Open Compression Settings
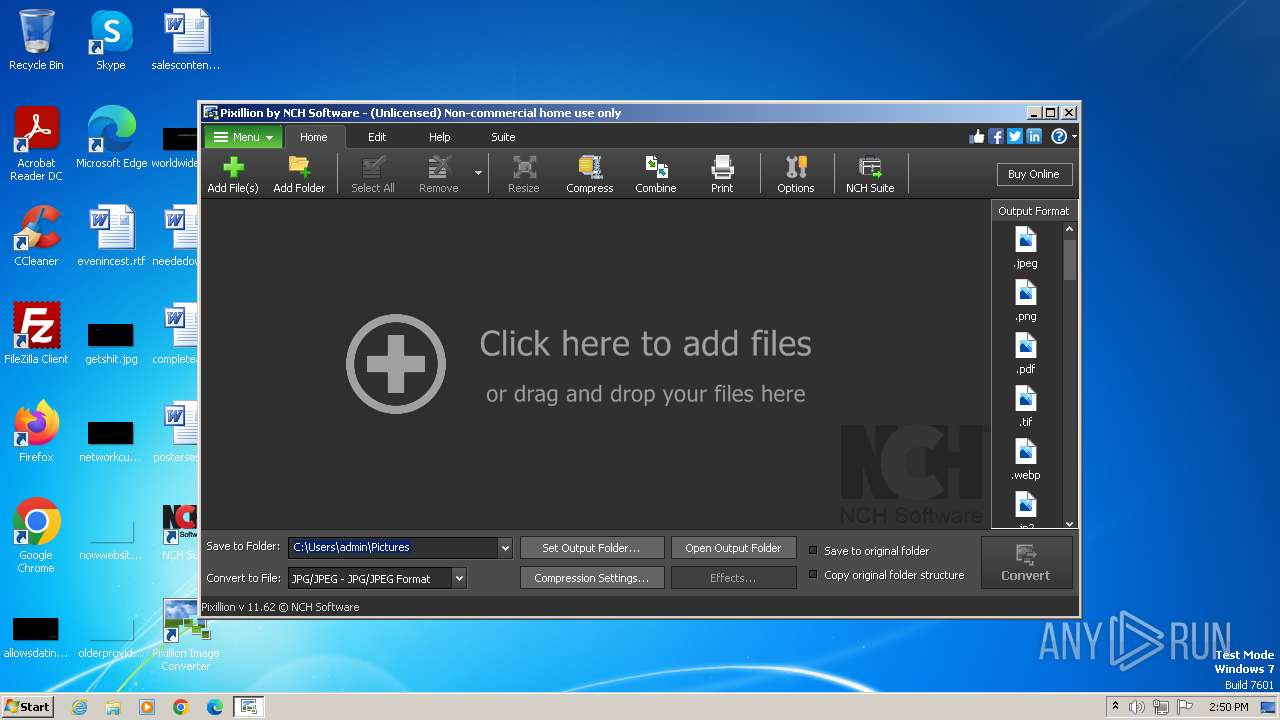 click(591, 578)
